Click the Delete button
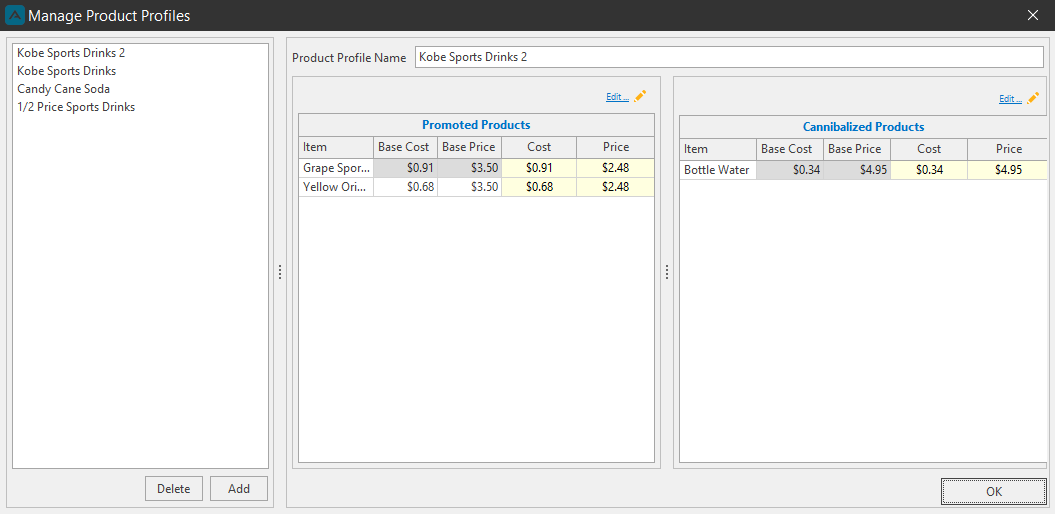Viewport: 1055px width, 514px height. (x=174, y=489)
